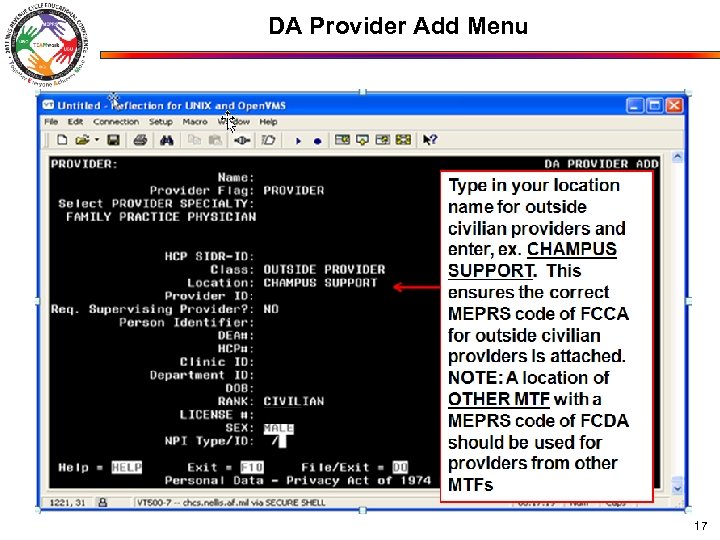Viewport: 720px width, 540px height.
Task: Click the Connect/Disconnect plug icon
Action: pos(242,140)
